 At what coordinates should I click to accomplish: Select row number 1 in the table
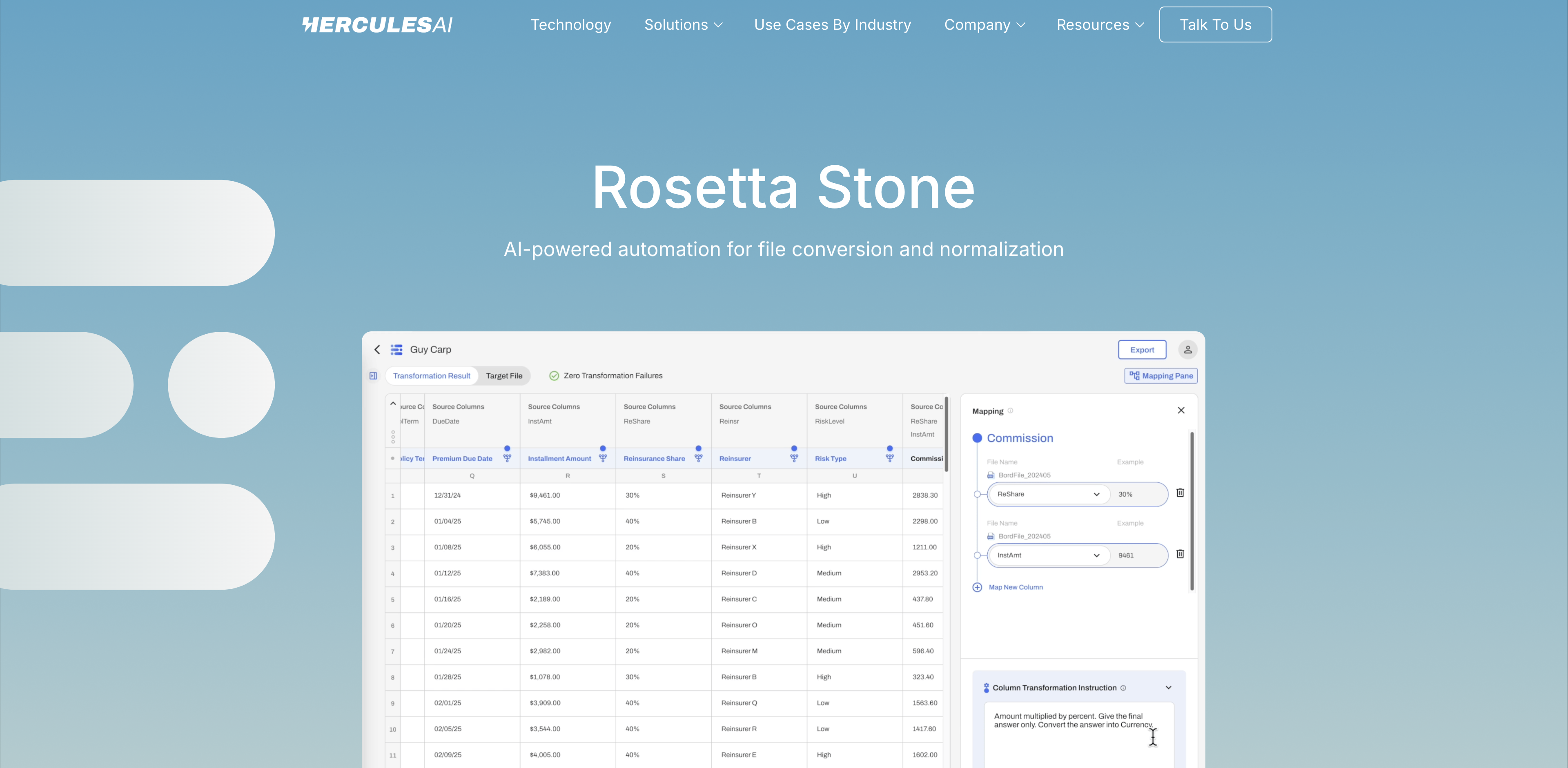392,495
